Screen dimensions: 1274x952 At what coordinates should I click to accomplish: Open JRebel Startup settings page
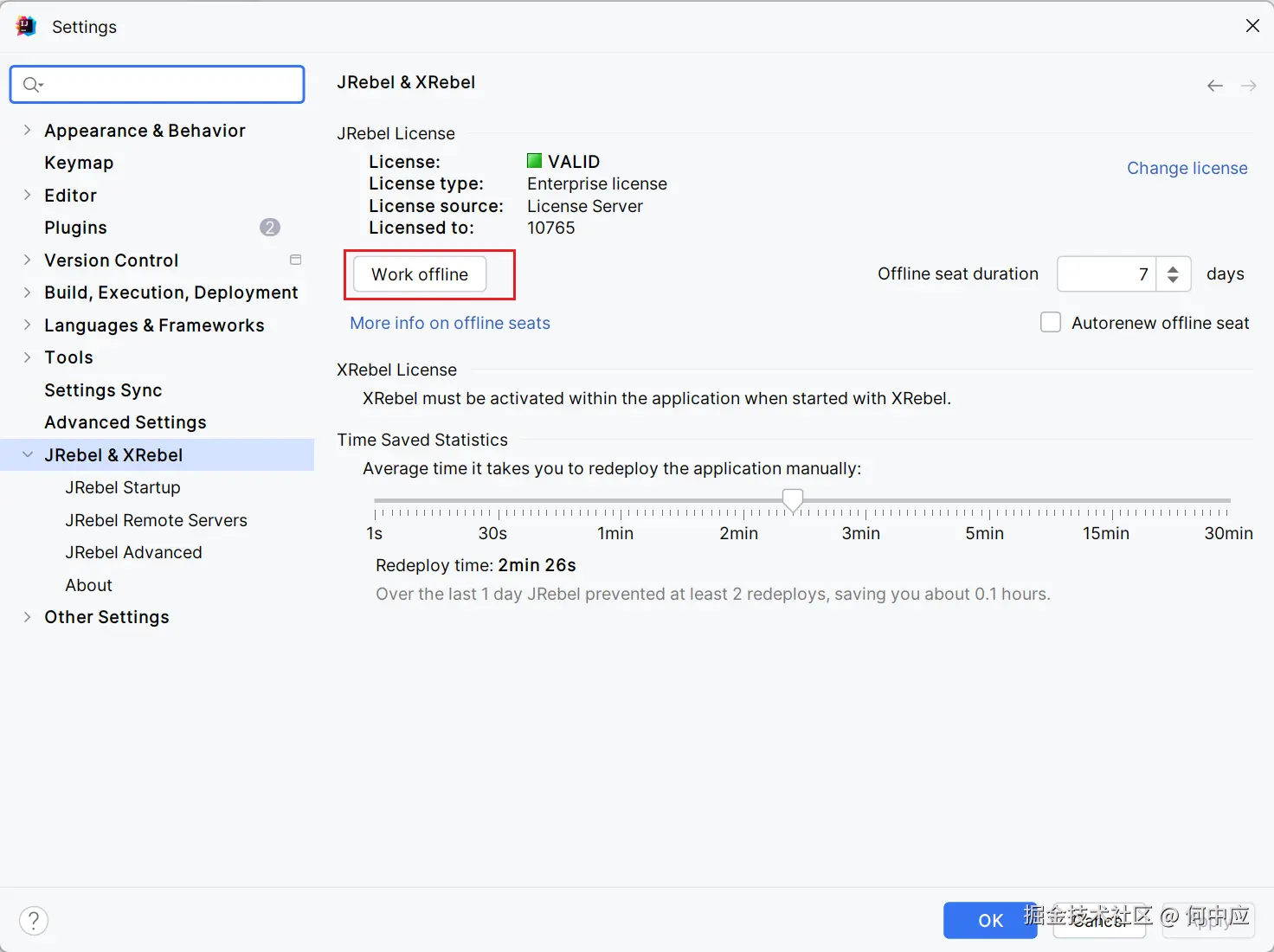[x=123, y=487]
